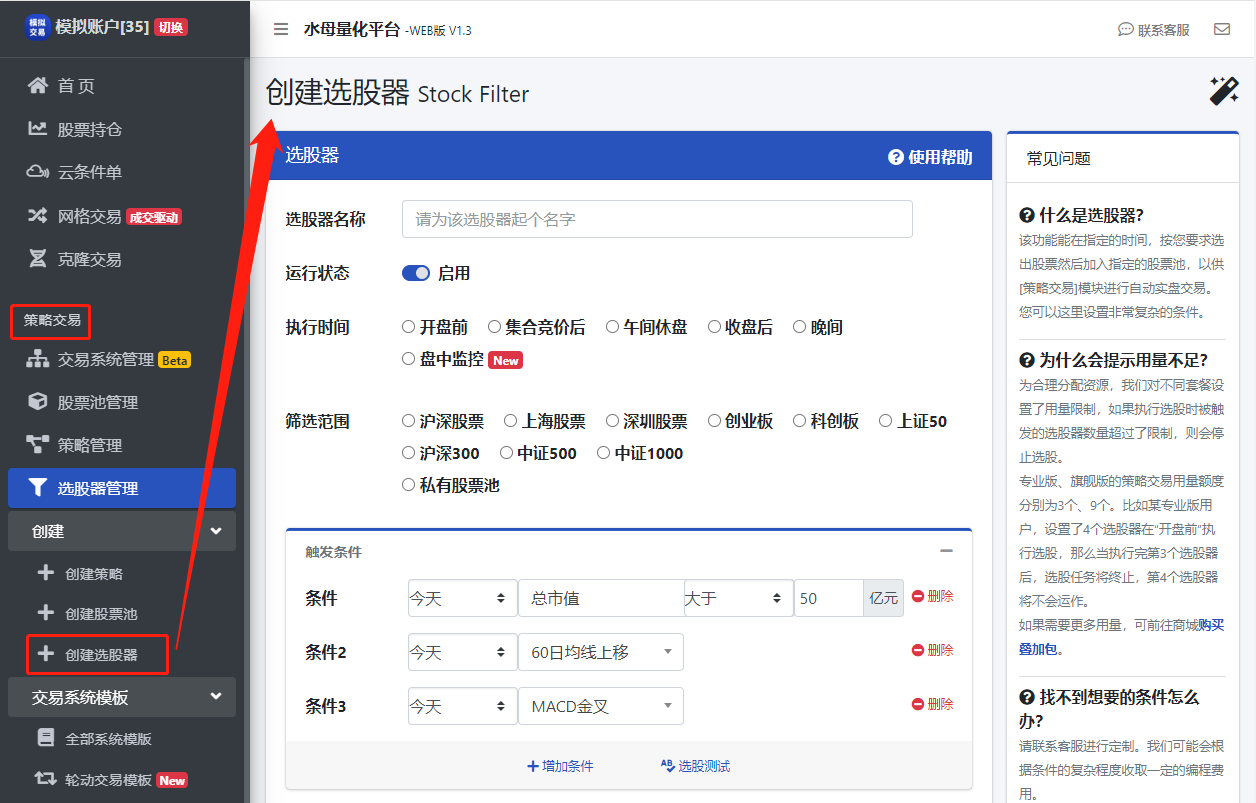Toggle the 运行状态 启用 switch

tap(416, 273)
